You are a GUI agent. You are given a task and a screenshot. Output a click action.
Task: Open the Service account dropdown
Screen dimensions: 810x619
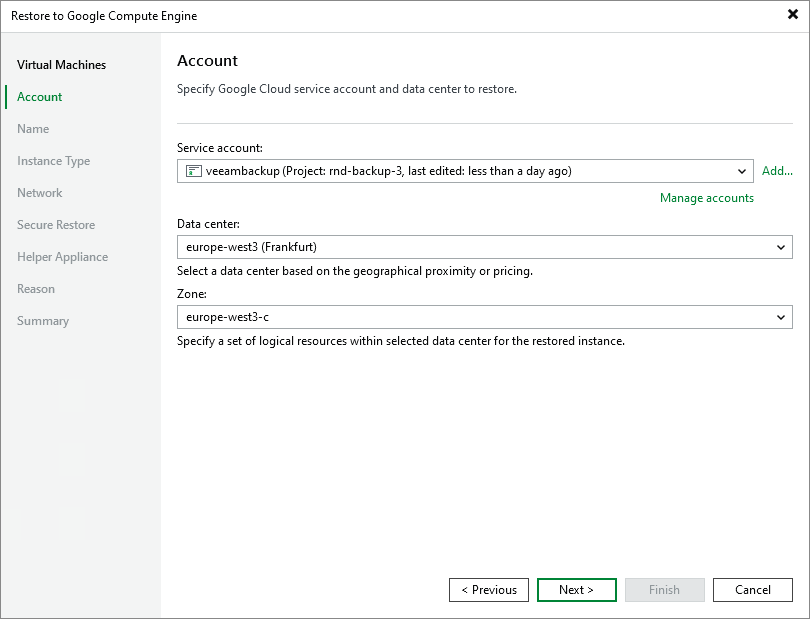tap(743, 171)
